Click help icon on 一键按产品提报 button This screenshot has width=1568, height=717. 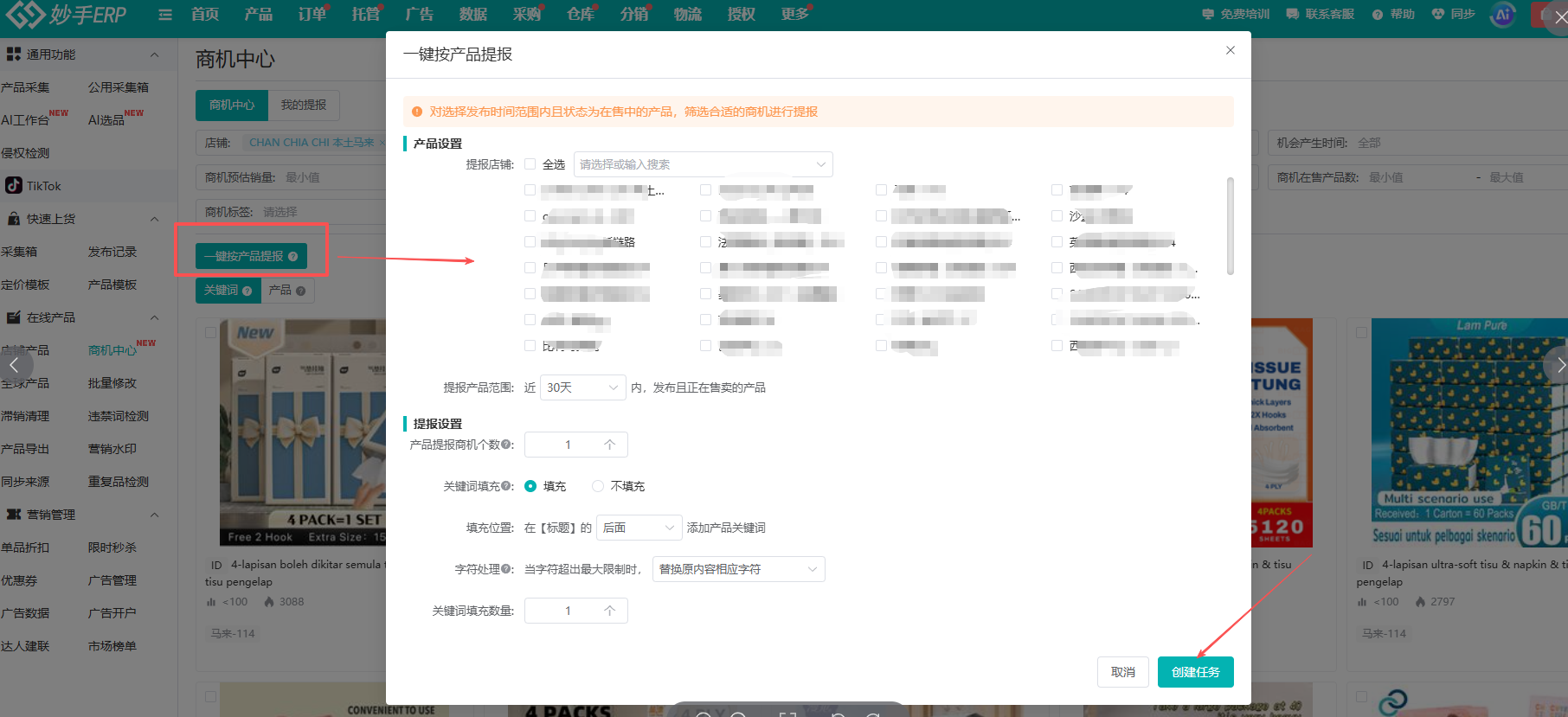292,256
